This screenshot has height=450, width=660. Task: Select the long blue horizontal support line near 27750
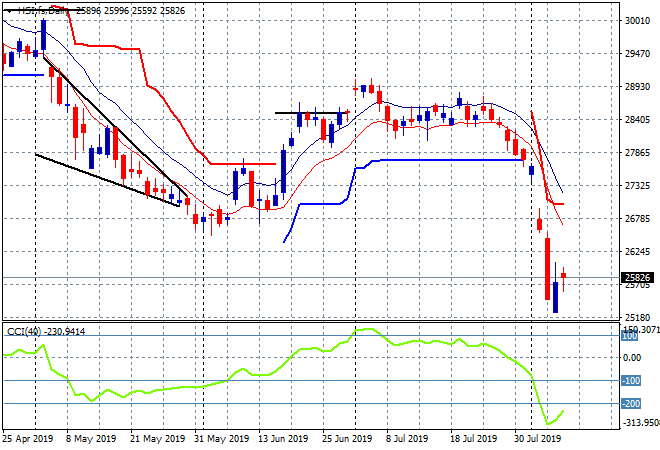pyautogui.click(x=446, y=160)
